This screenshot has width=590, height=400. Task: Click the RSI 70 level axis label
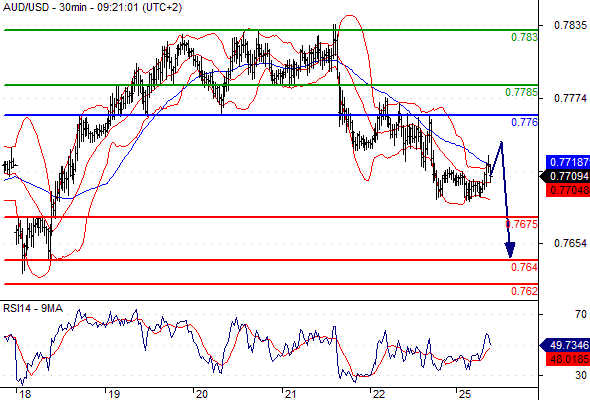point(581,314)
